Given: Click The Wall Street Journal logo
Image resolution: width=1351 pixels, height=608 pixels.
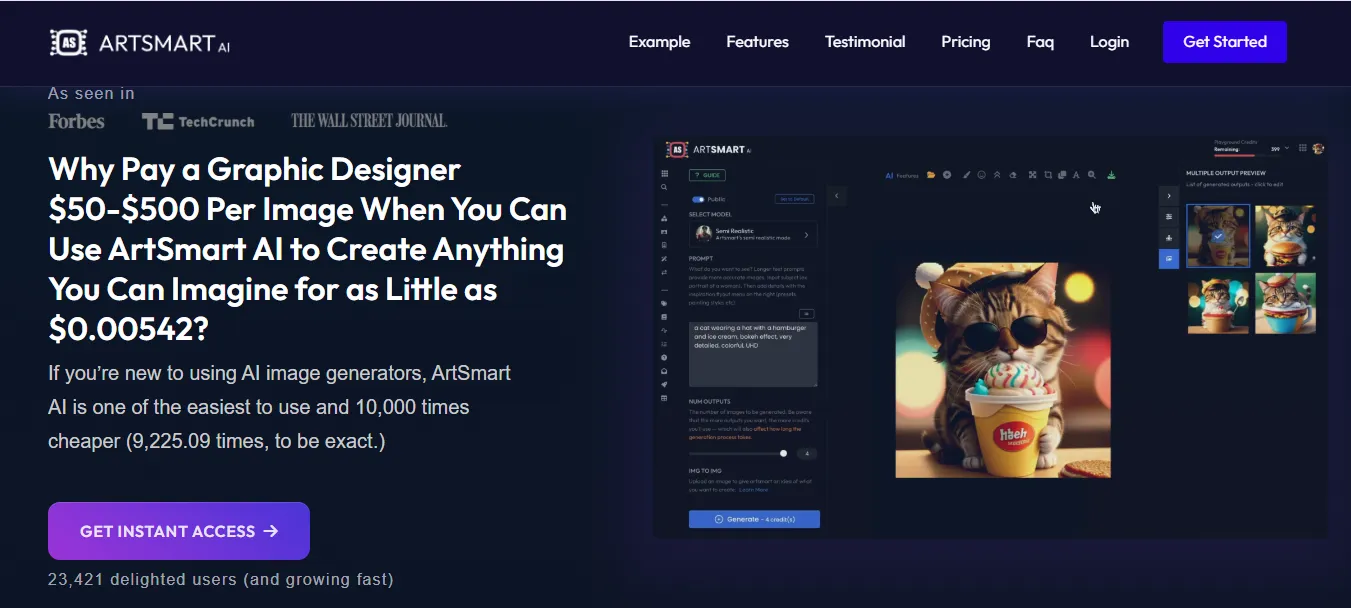Looking at the screenshot, I should 369,121.
